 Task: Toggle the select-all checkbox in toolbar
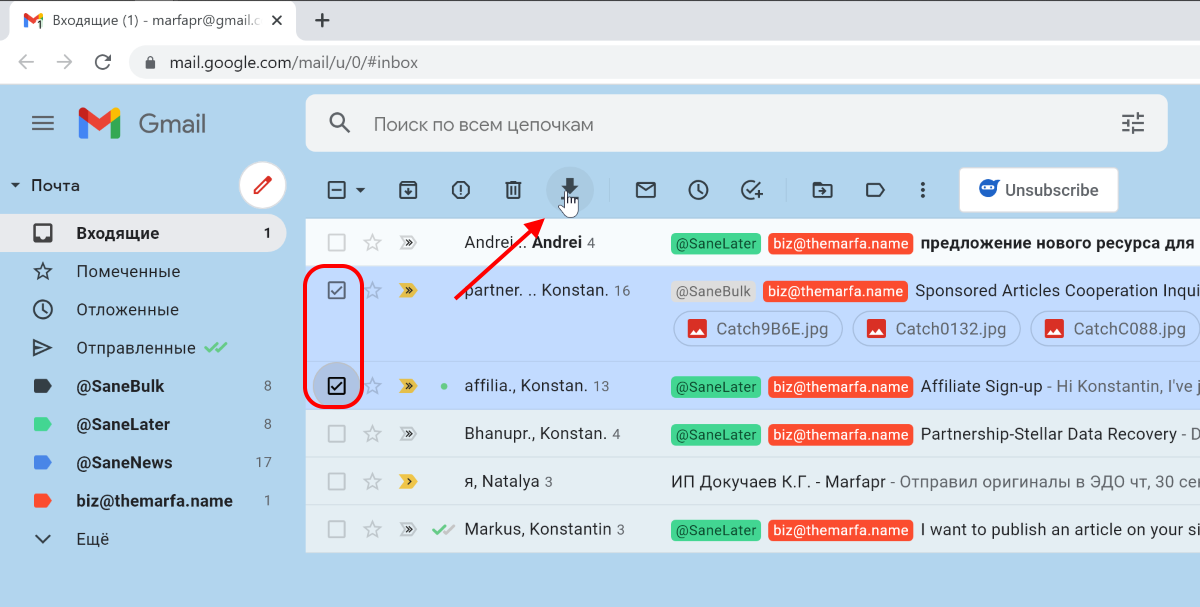[x=337, y=190]
